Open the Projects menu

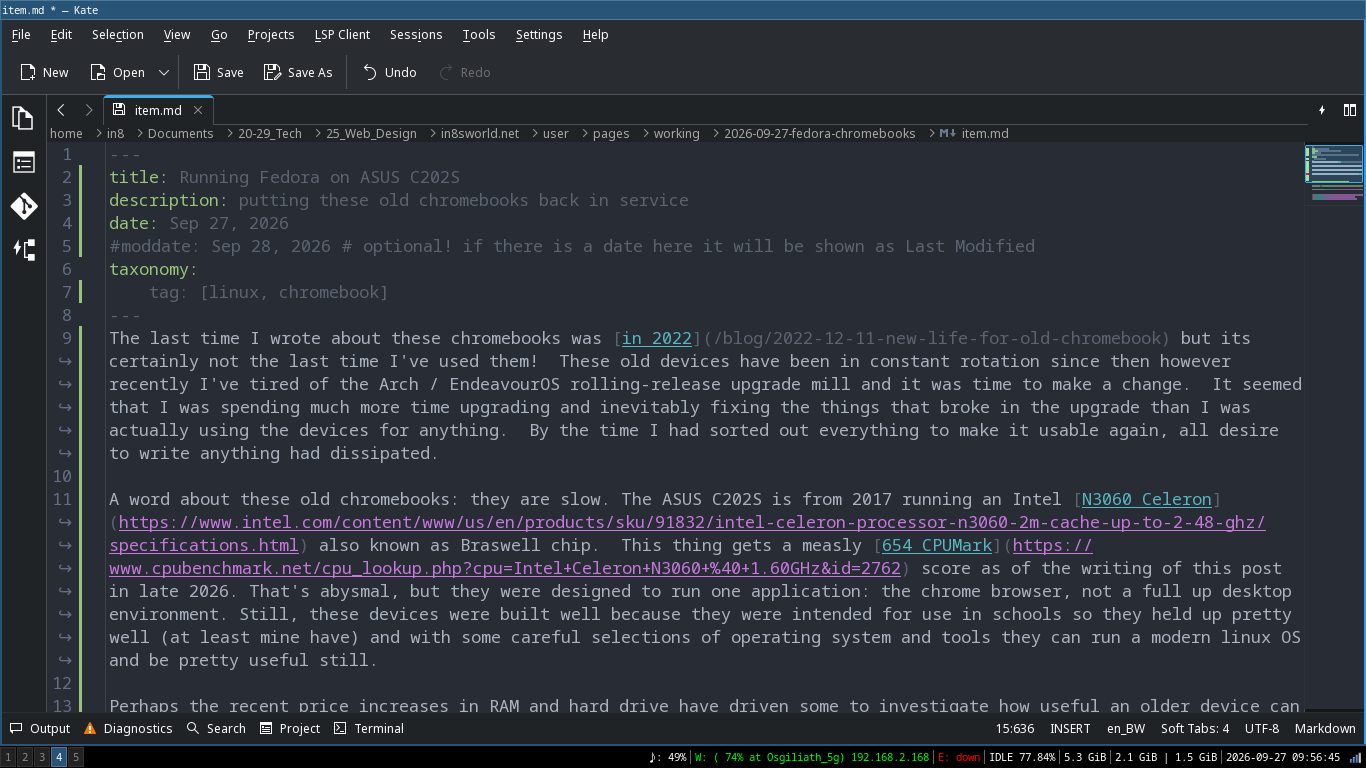(271, 34)
